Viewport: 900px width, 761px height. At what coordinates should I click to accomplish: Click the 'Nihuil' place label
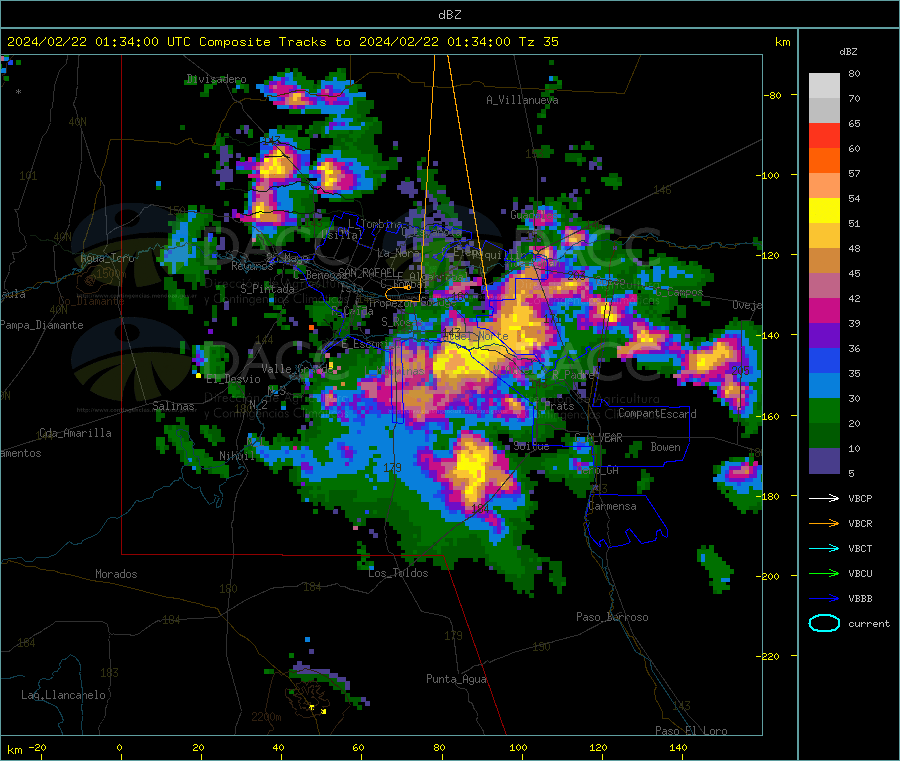236,456
